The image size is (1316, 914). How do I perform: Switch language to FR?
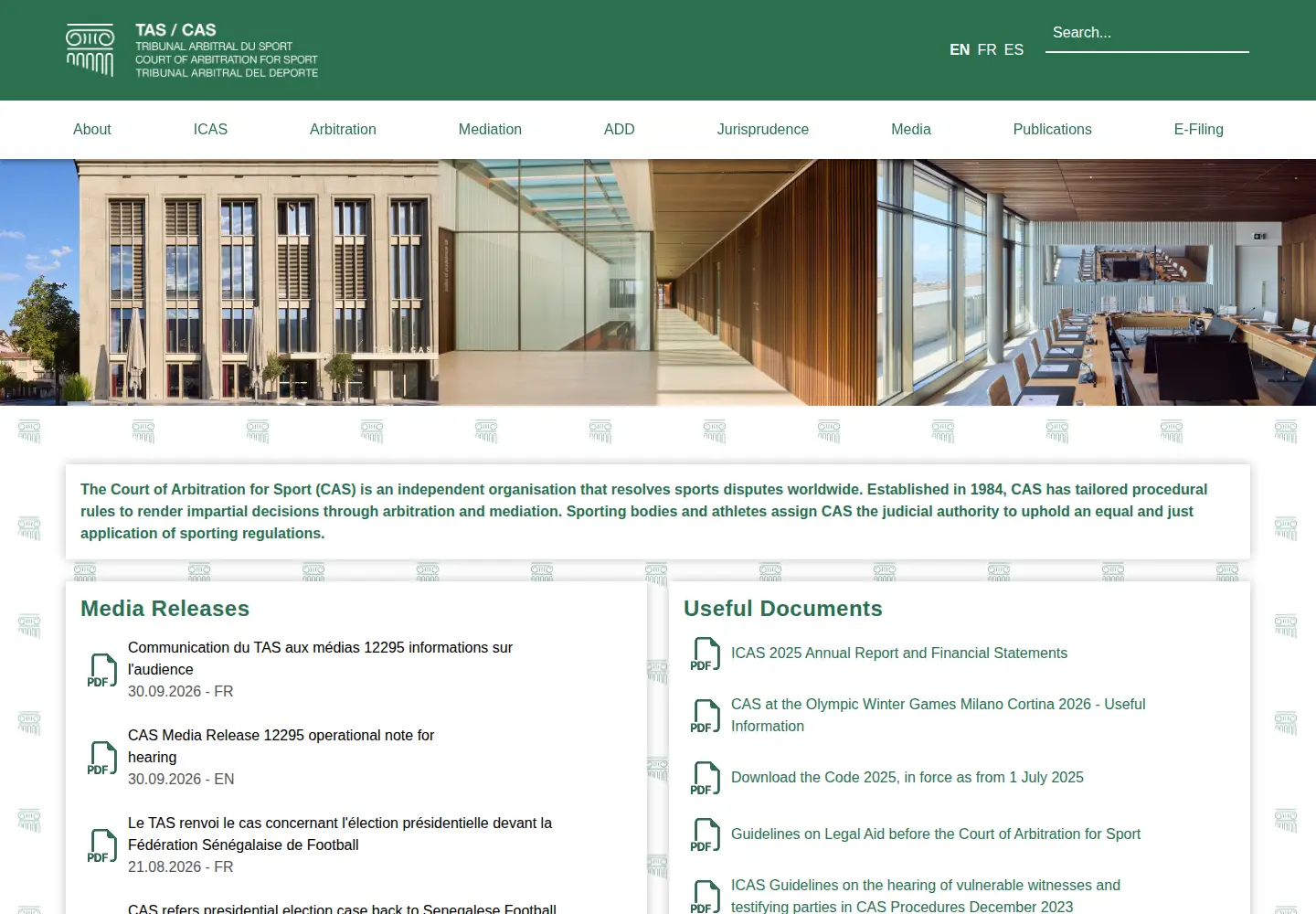click(987, 50)
